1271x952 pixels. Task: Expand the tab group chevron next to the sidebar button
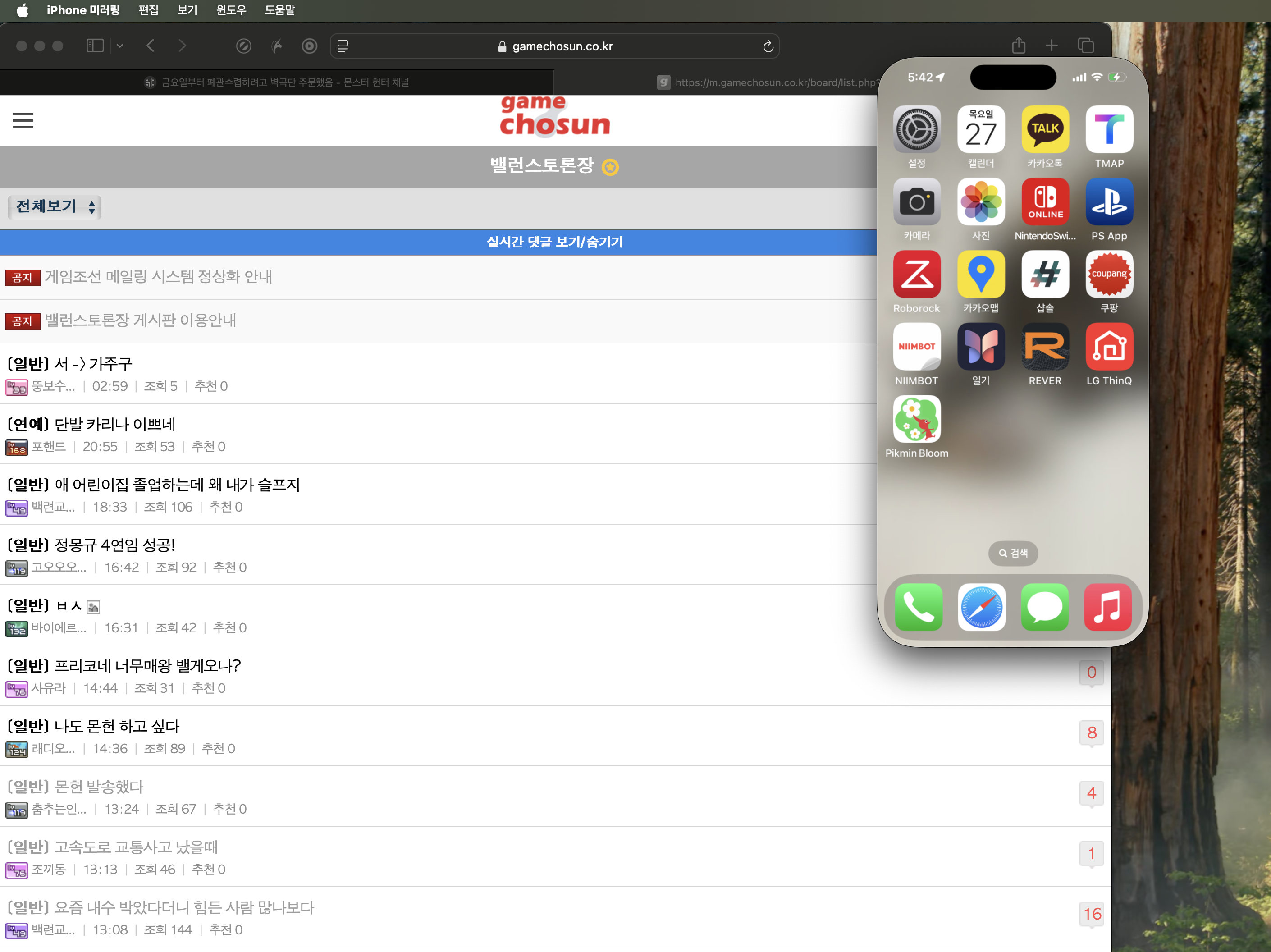tap(119, 46)
